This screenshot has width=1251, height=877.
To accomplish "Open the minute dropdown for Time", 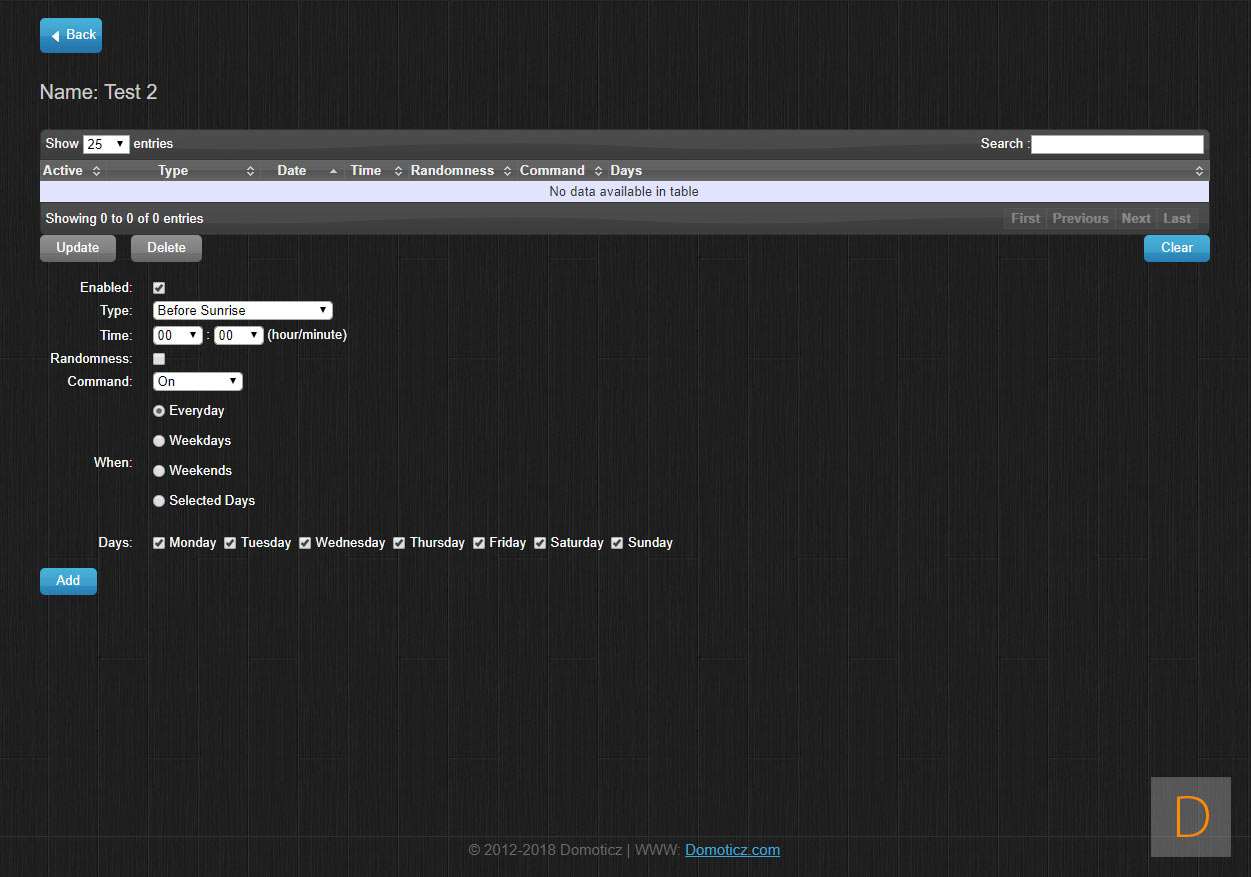I will coord(238,336).
